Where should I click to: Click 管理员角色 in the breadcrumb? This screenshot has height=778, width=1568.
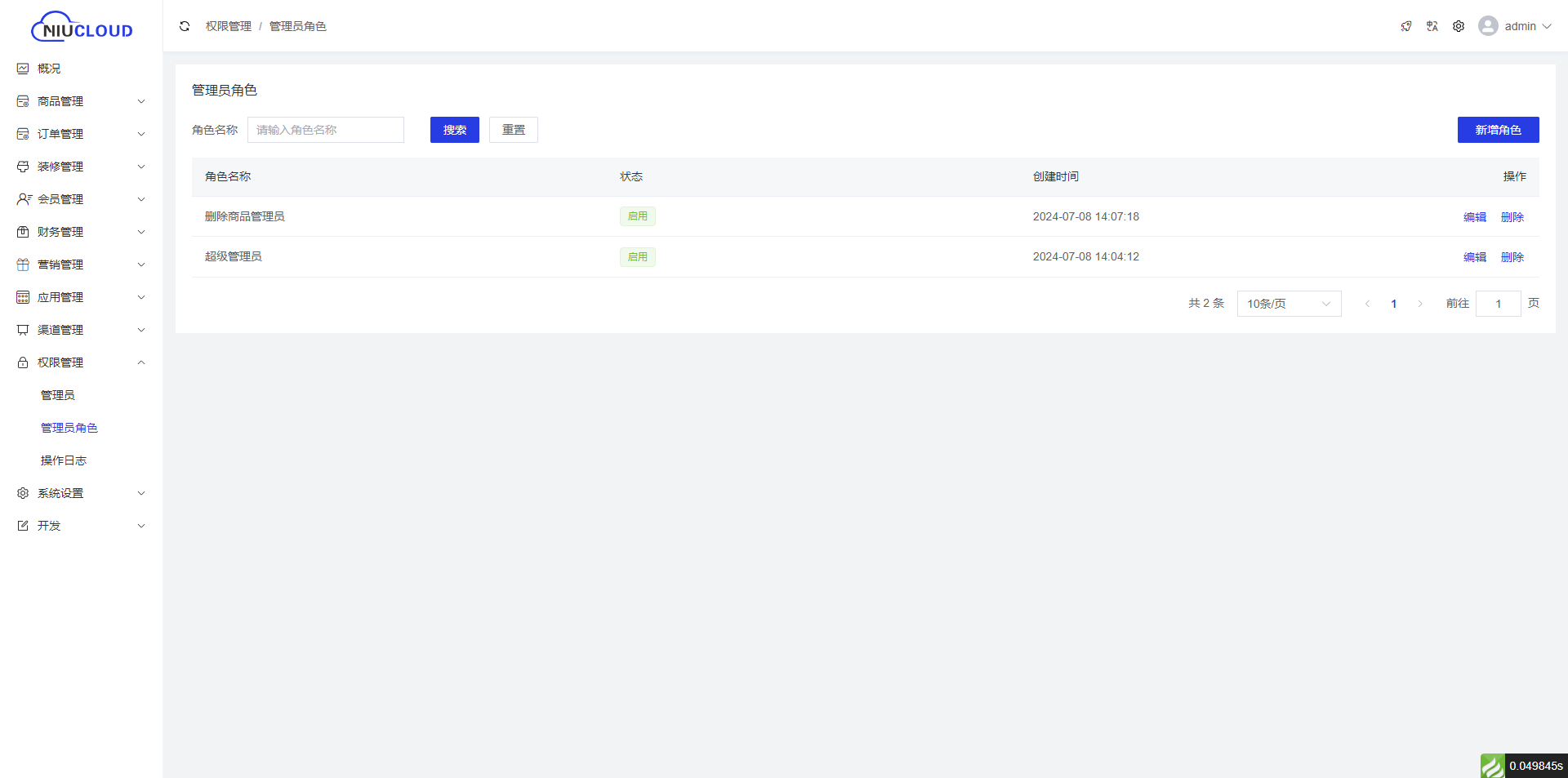point(298,26)
